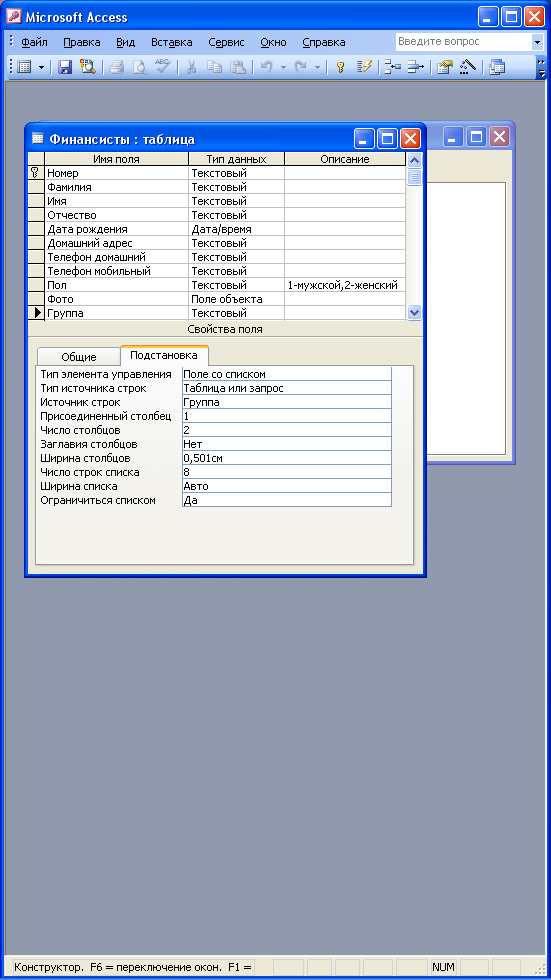Open Indexes via lightning-bolt icon
Viewport: 551px width, 980px height.
click(364, 67)
